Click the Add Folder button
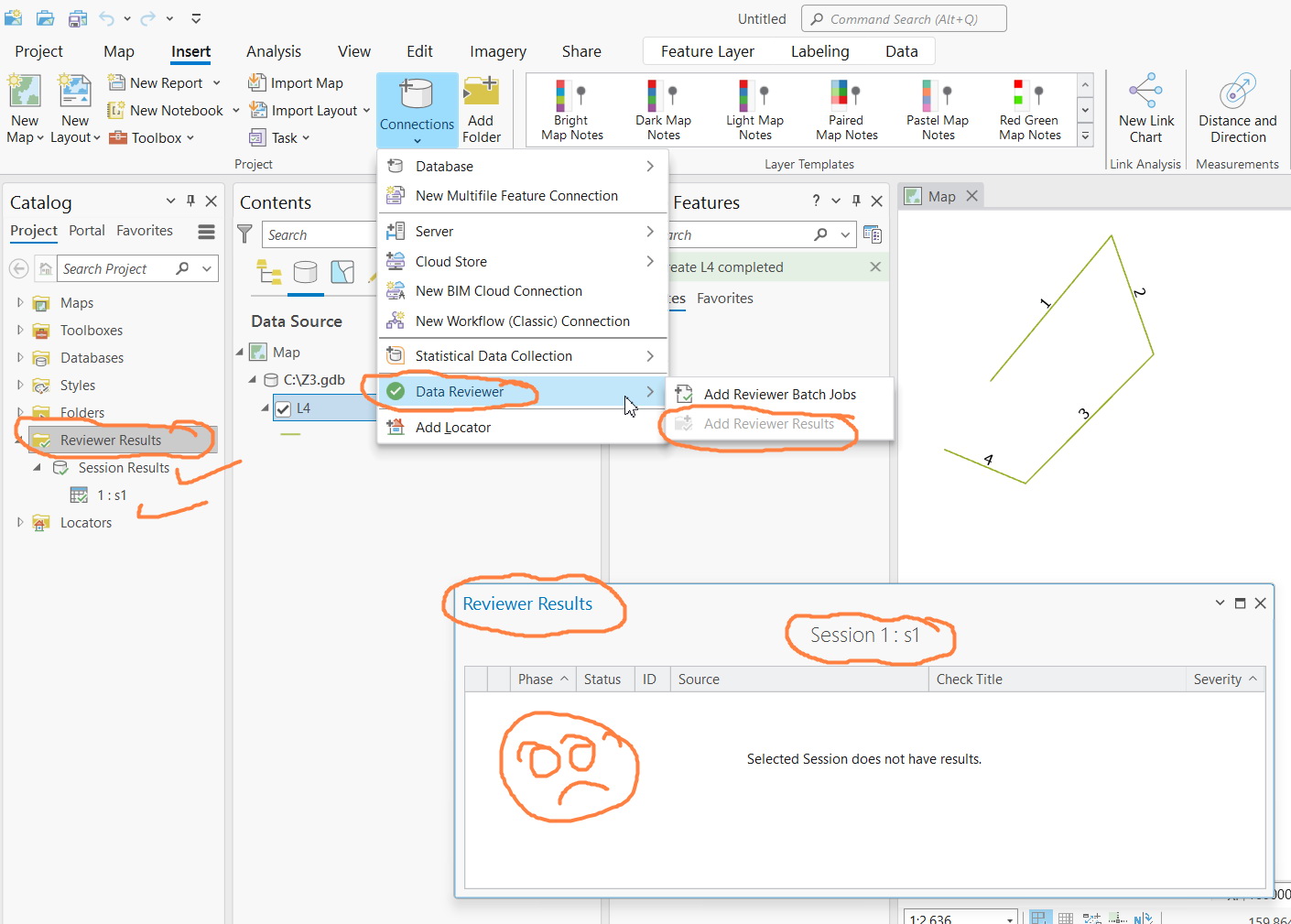This screenshot has width=1291, height=924. click(x=482, y=110)
